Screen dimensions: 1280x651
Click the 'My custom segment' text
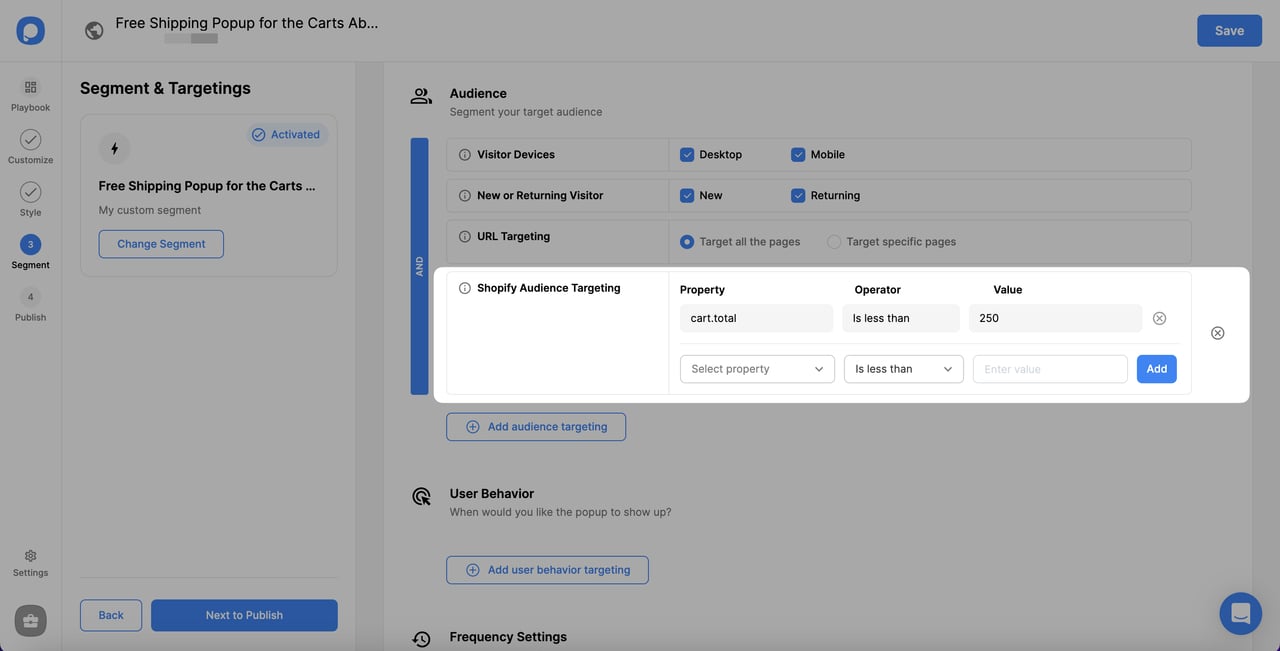tap(150, 210)
